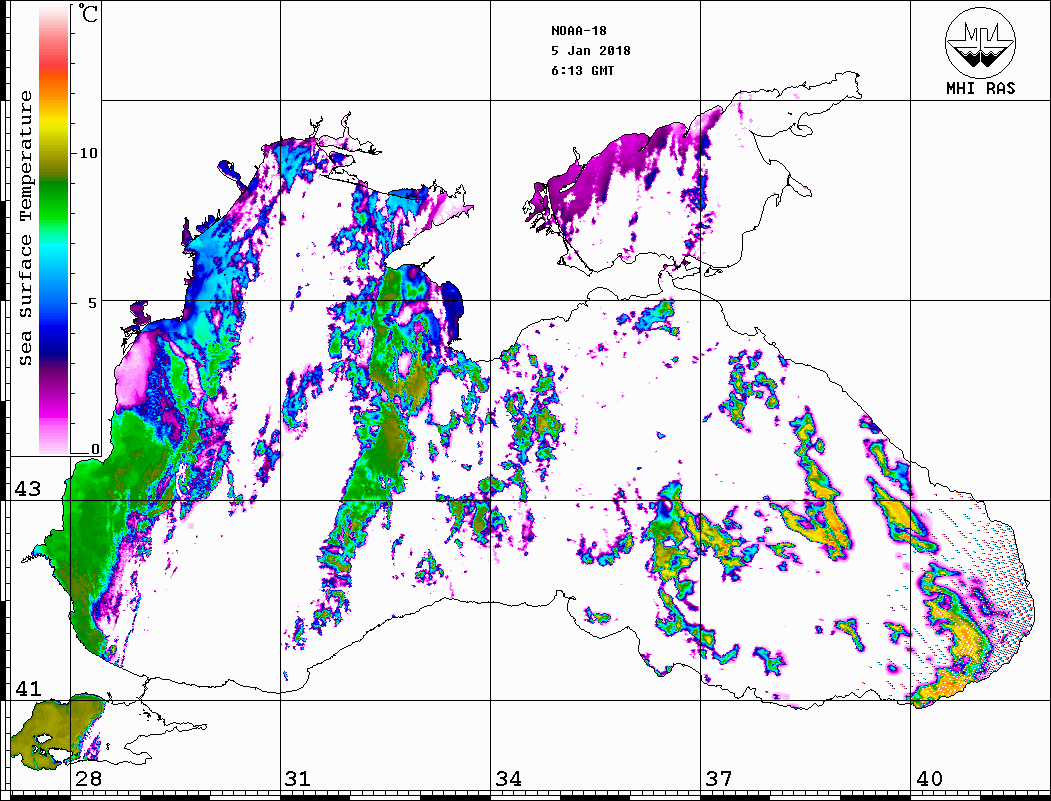
Task: Click the MHI RAS logo emblem
Action: (981, 42)
